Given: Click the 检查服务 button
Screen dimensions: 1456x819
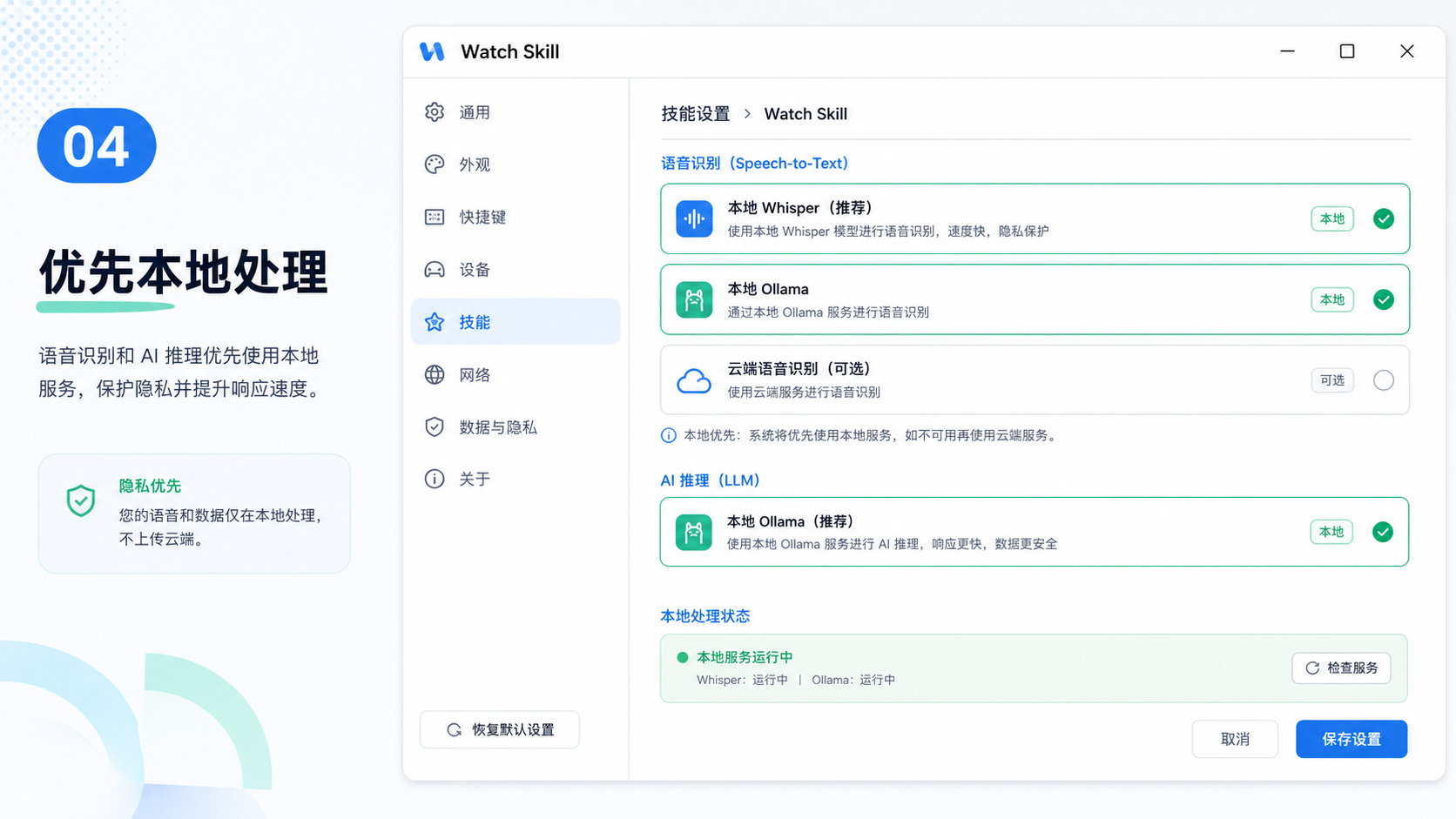Looking at the screenshot, I should coord(1341,668).
